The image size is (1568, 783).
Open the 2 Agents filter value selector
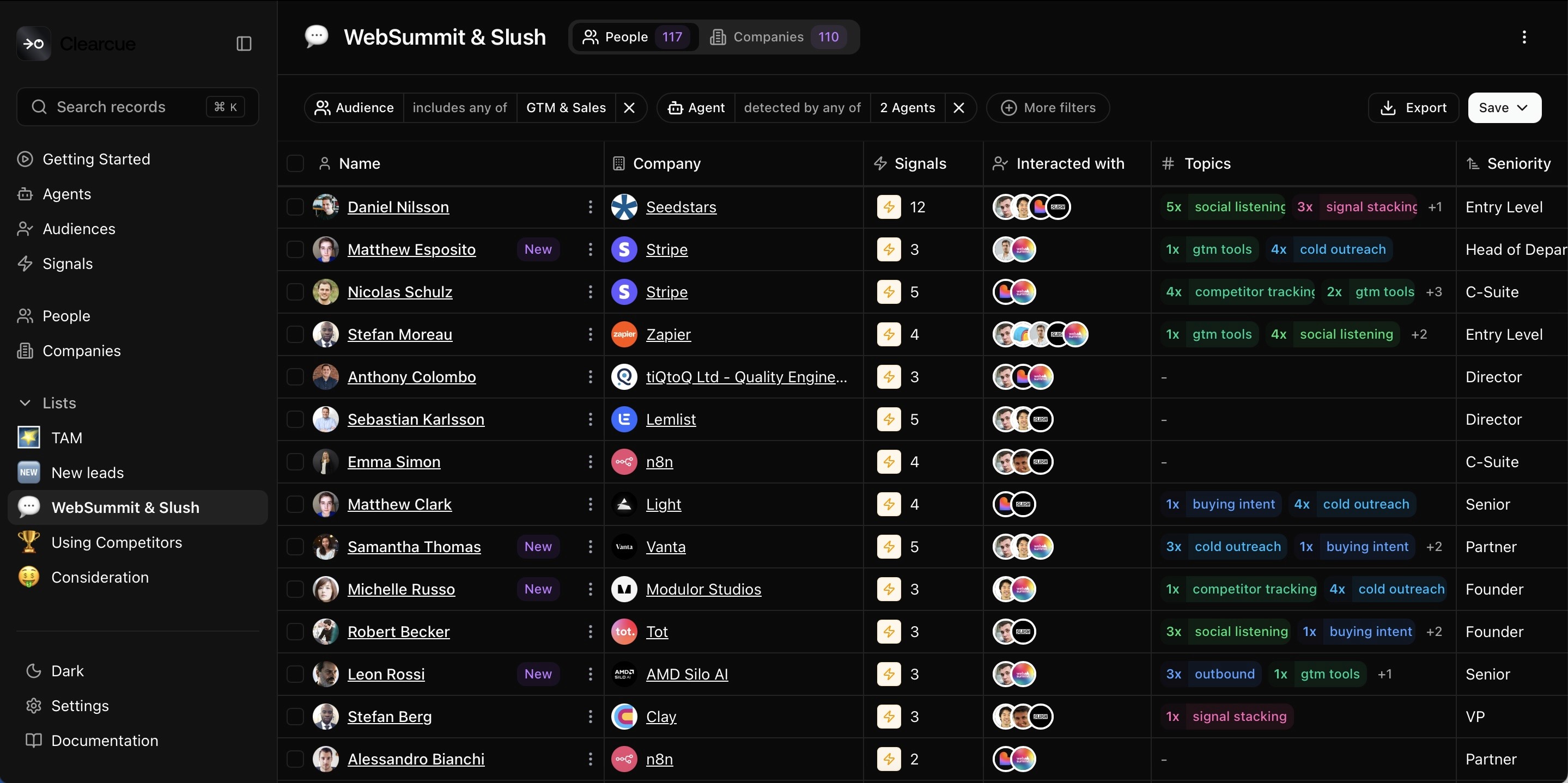(907, 108)
